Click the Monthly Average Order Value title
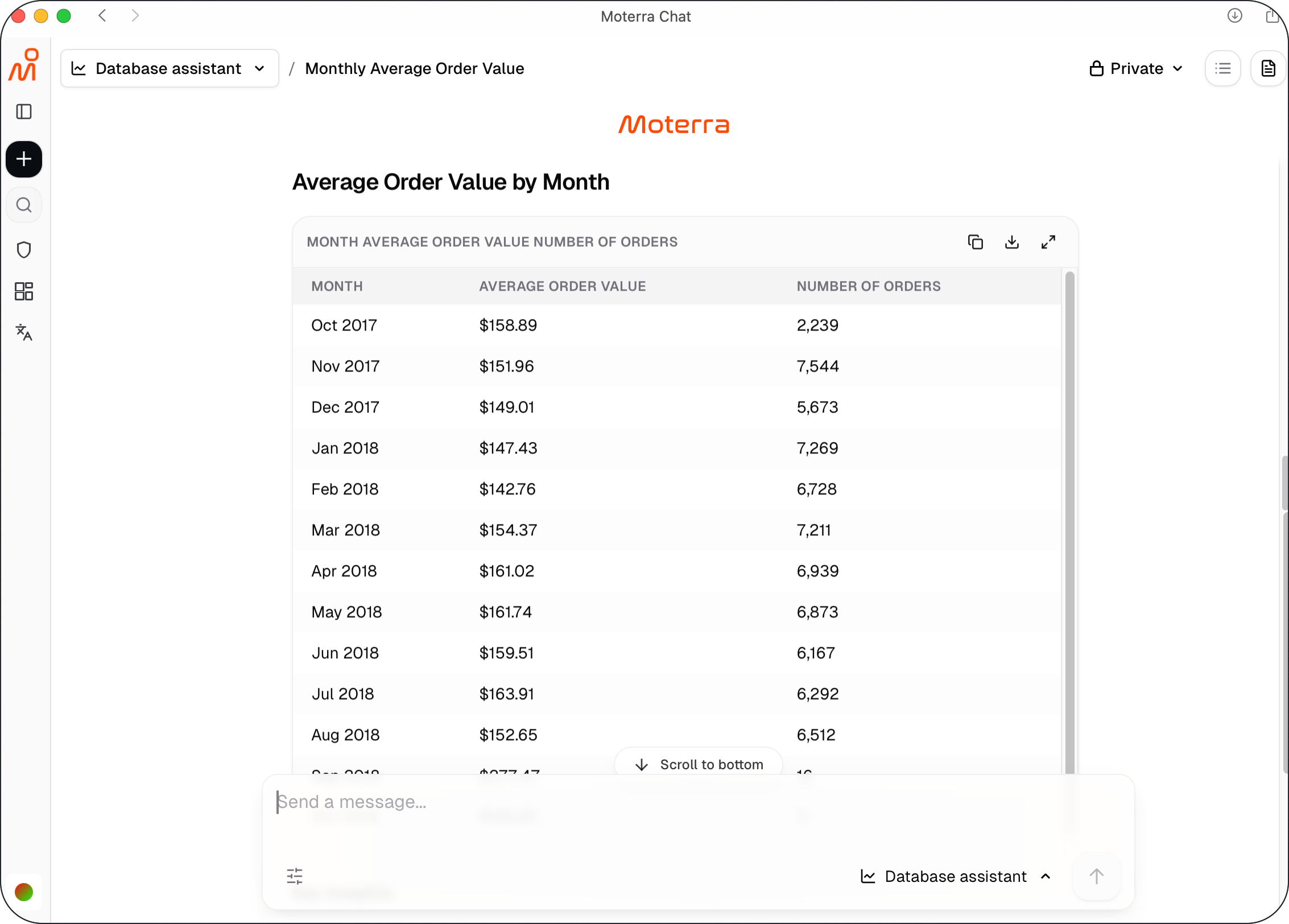This screenshot has width=1289, height=924. pyautogui.click(x=415, y=68)
